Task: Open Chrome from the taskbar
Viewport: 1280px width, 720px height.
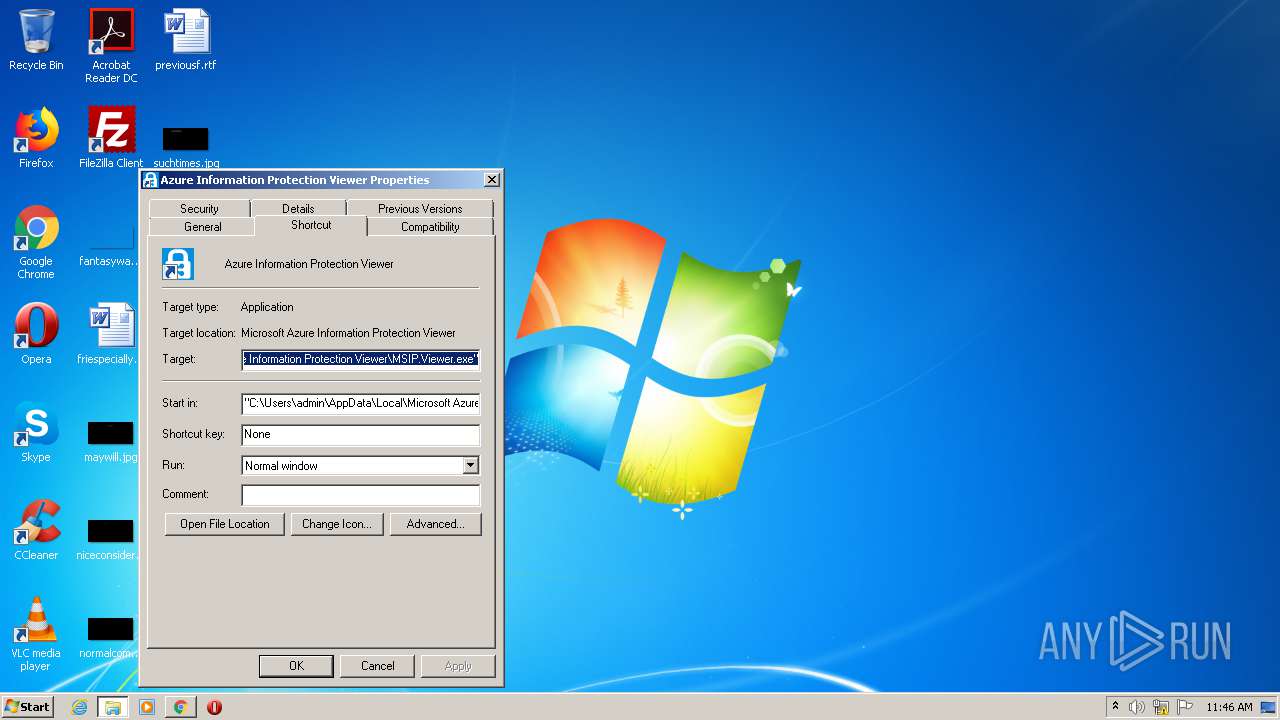Action: [x=180, y=707]
